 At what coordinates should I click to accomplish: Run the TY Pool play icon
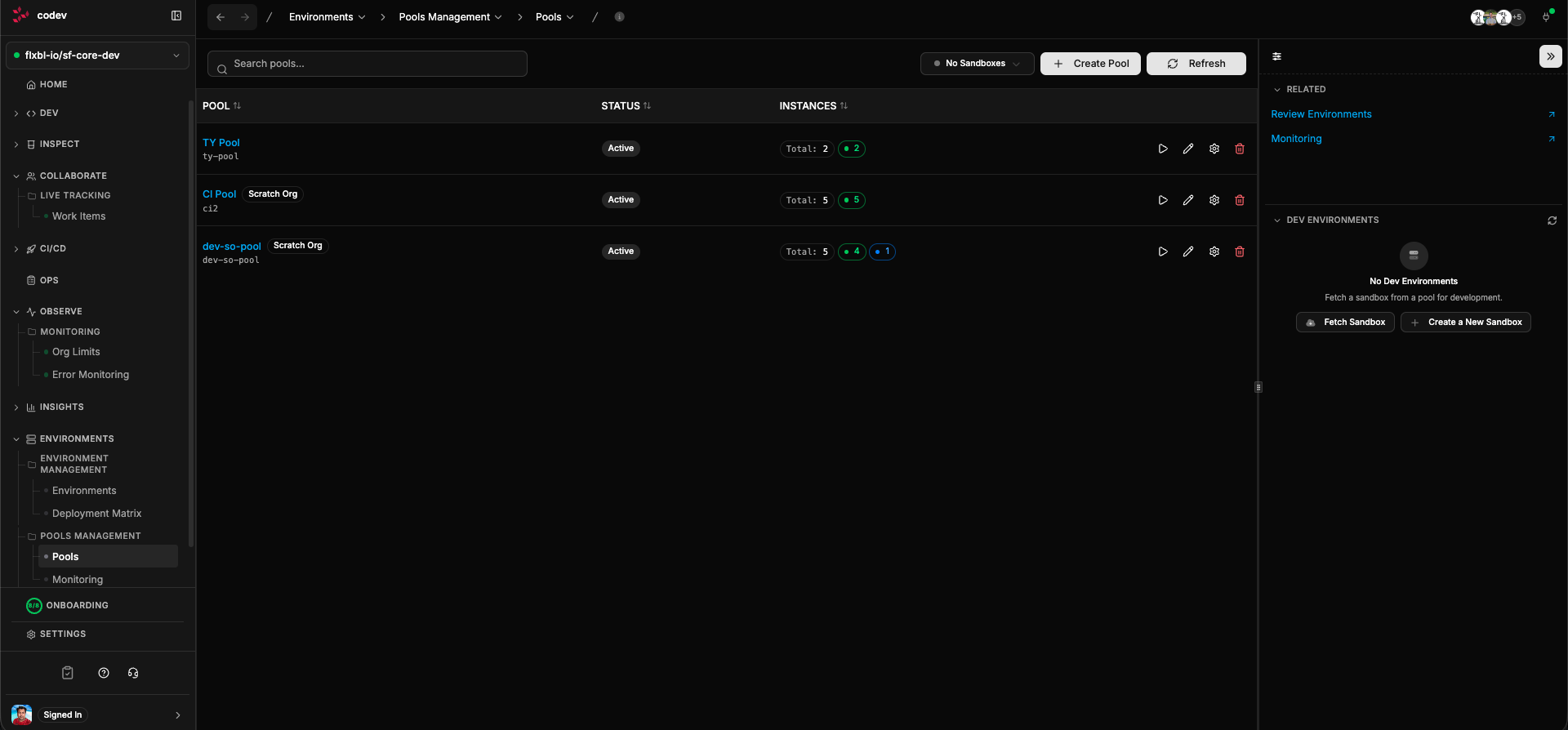(1163, 149)
